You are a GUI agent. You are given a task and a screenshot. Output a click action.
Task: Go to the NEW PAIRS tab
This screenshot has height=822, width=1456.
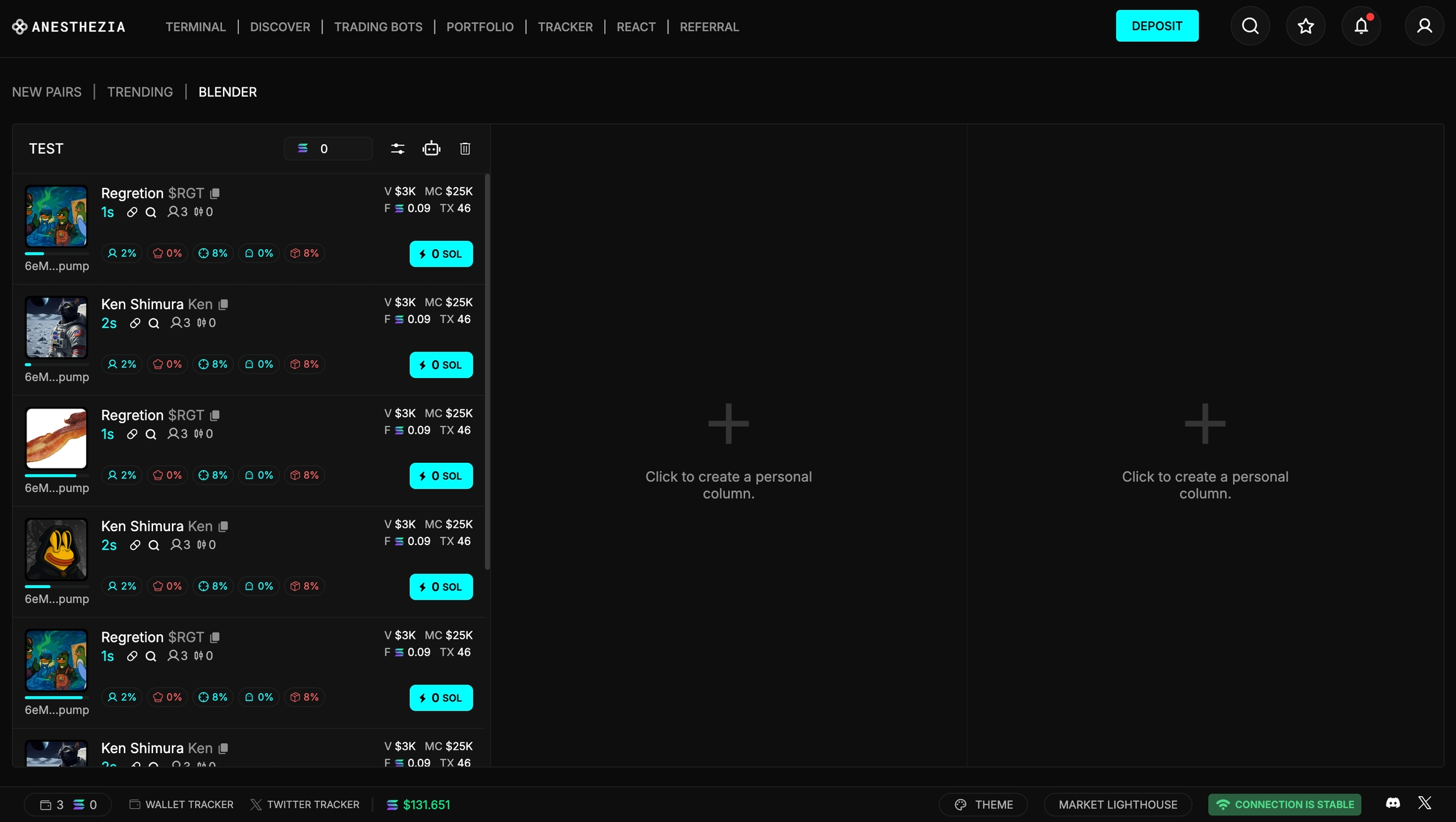(x=47, y=92)
